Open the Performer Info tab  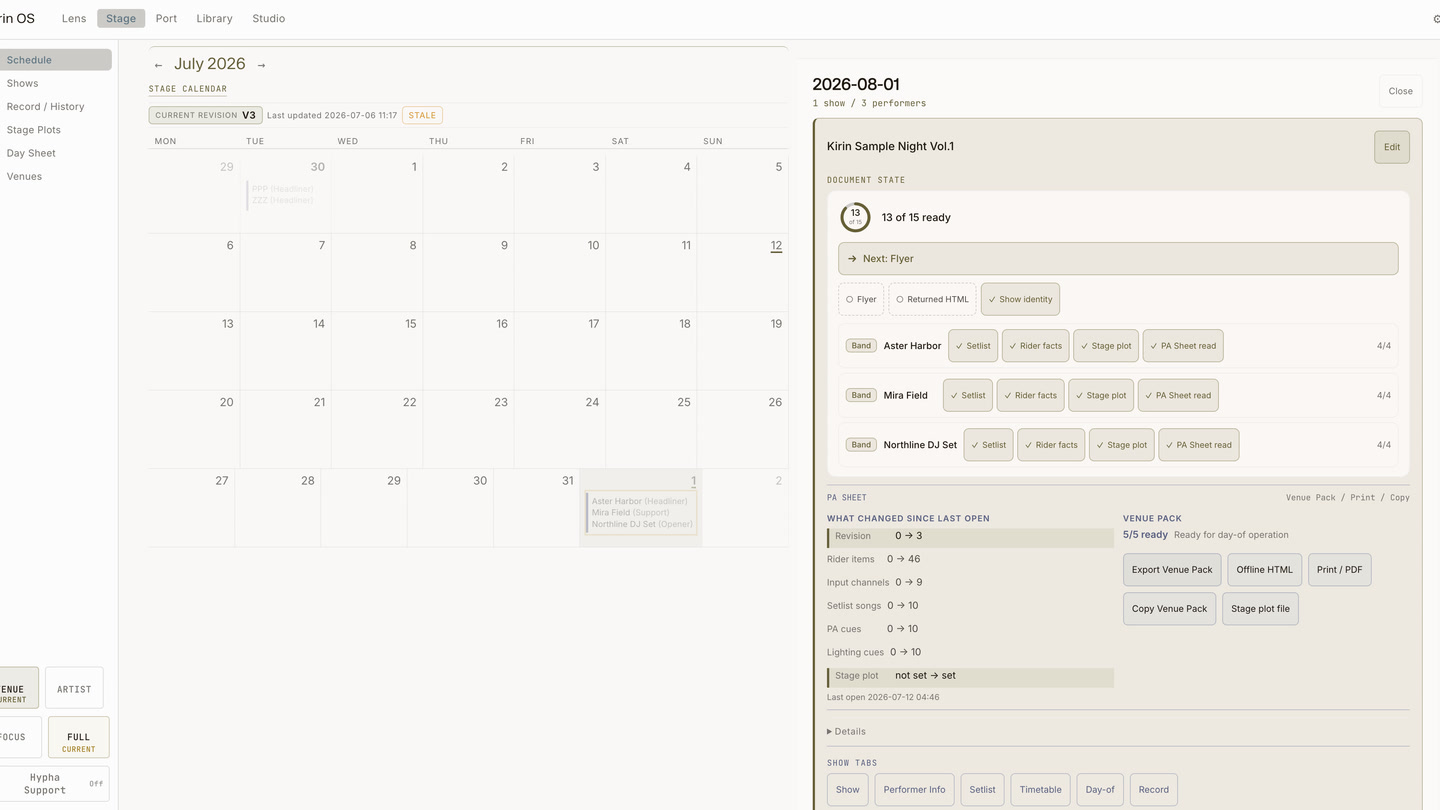pos(914,790)
